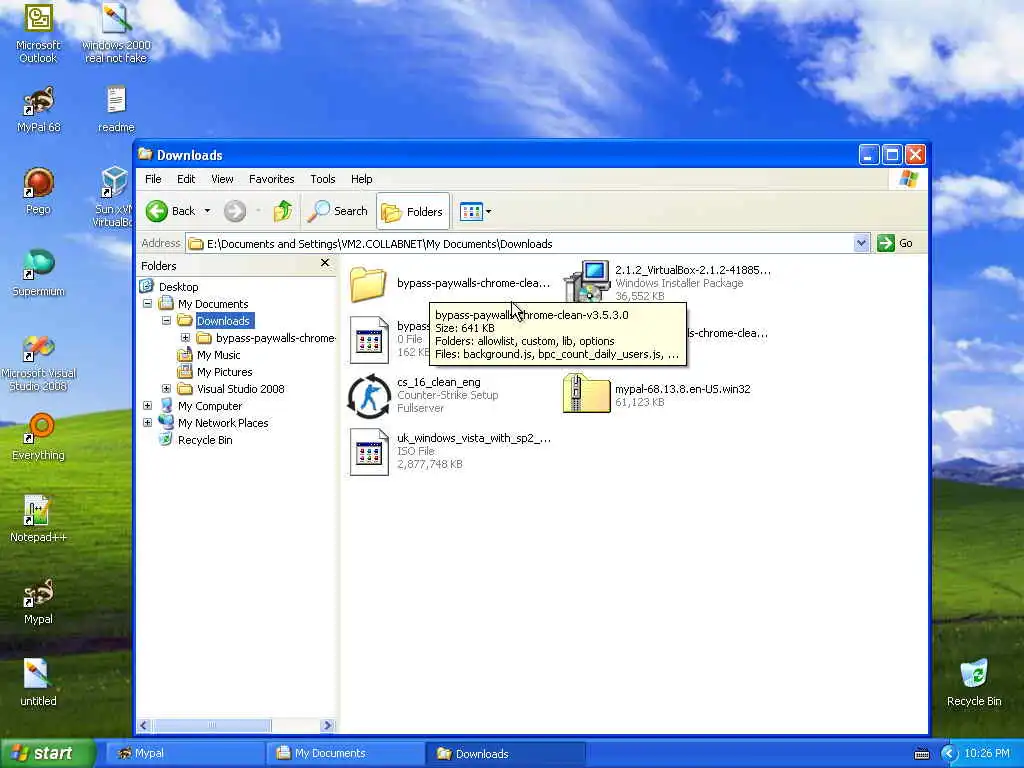Switch to Mypal taskbar button
The width and height of the screenshot is (1024, 768).
(185, 753)
